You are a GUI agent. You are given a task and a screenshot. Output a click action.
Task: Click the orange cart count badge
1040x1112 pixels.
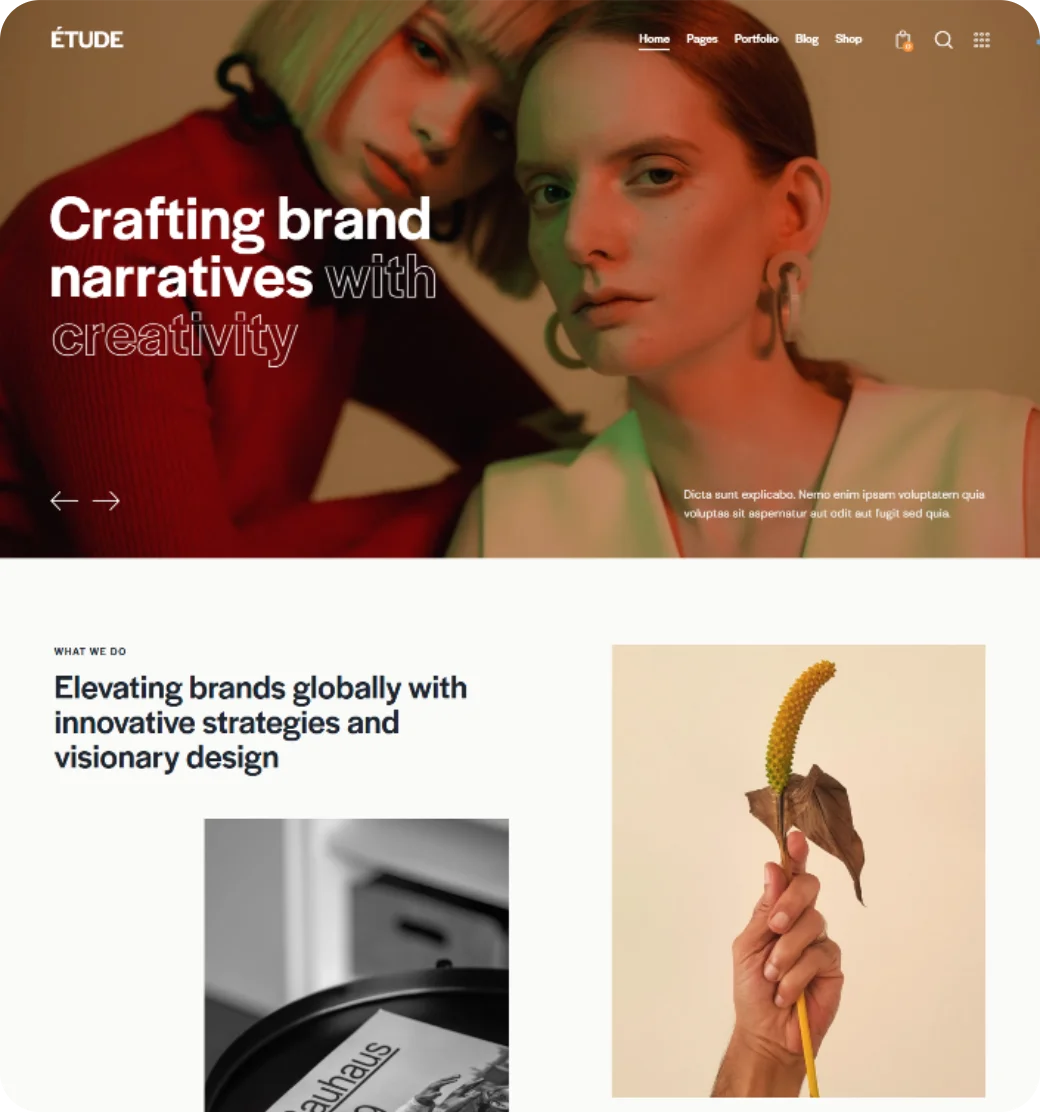click(908, 47)
